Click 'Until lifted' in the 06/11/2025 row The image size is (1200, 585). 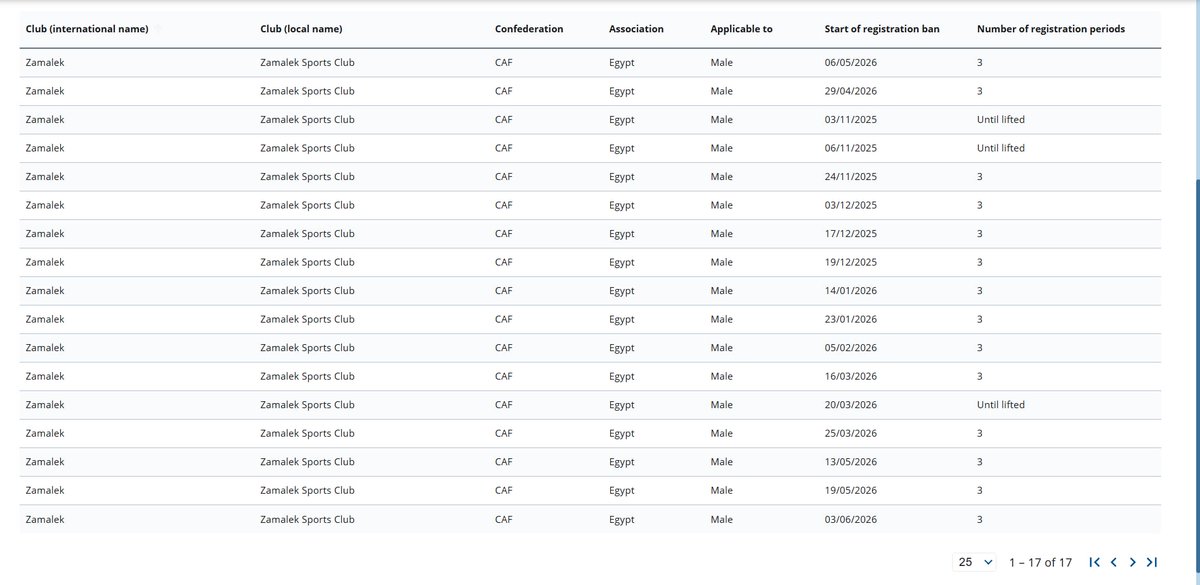(x=1001, y=148)
